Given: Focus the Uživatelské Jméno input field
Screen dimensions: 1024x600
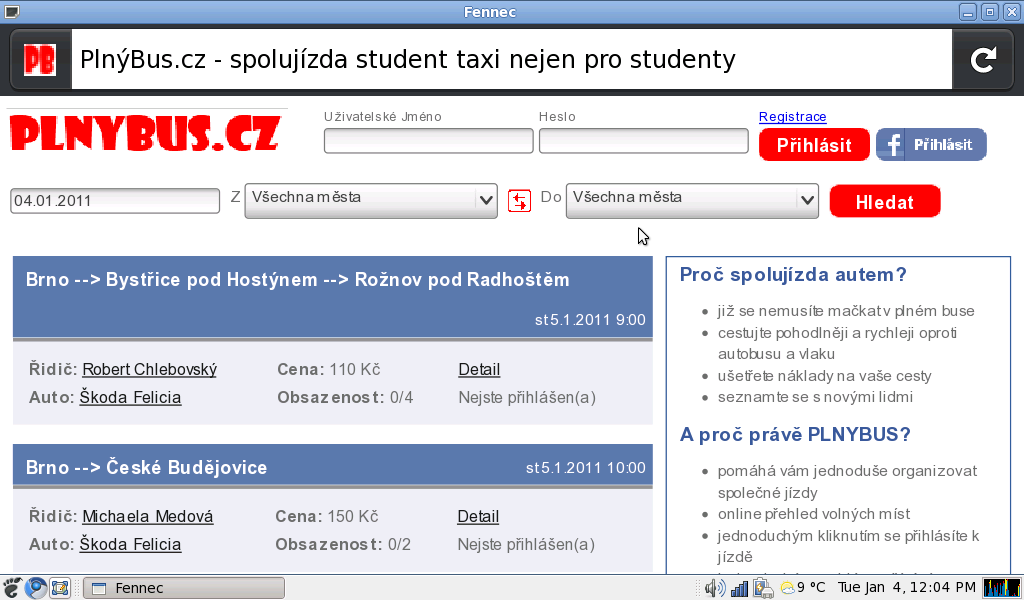Looking at the screenshot, I should 428,141.
